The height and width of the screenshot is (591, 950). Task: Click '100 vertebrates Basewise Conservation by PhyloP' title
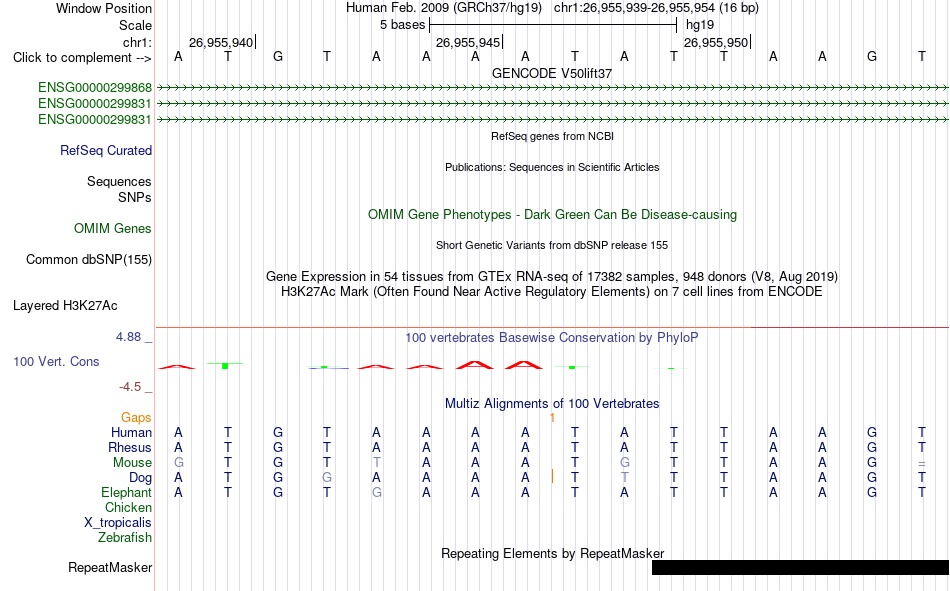[x=552, y=338]
